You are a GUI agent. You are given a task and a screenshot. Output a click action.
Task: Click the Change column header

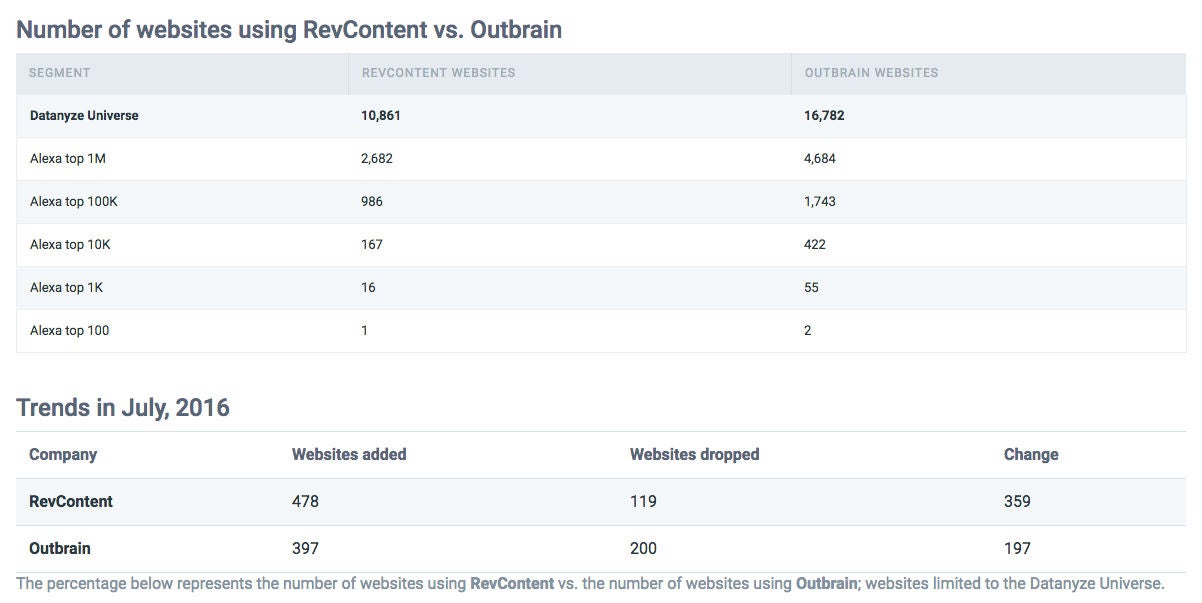(1030, 455)
